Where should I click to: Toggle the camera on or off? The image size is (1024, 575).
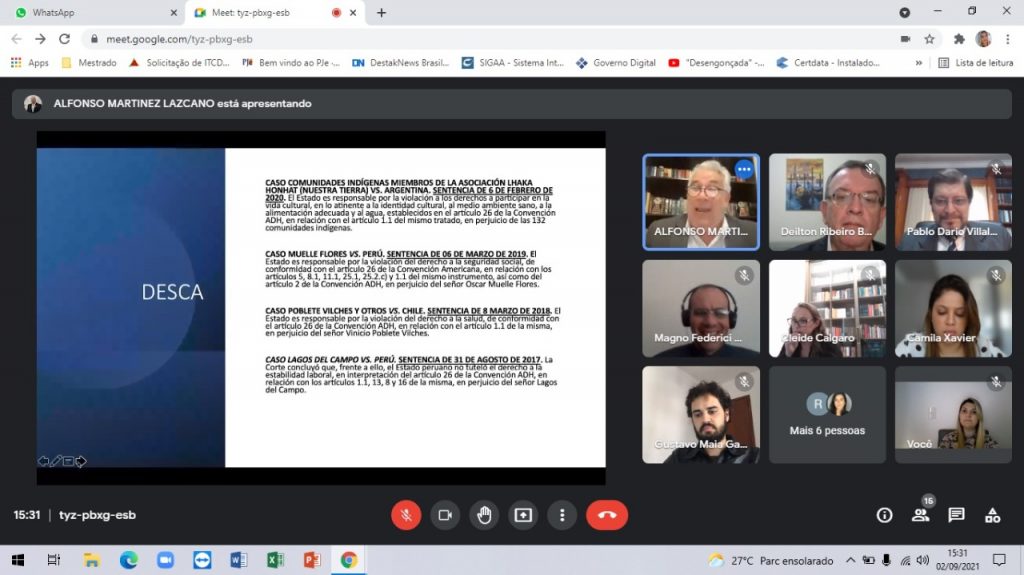click(445, 515)
